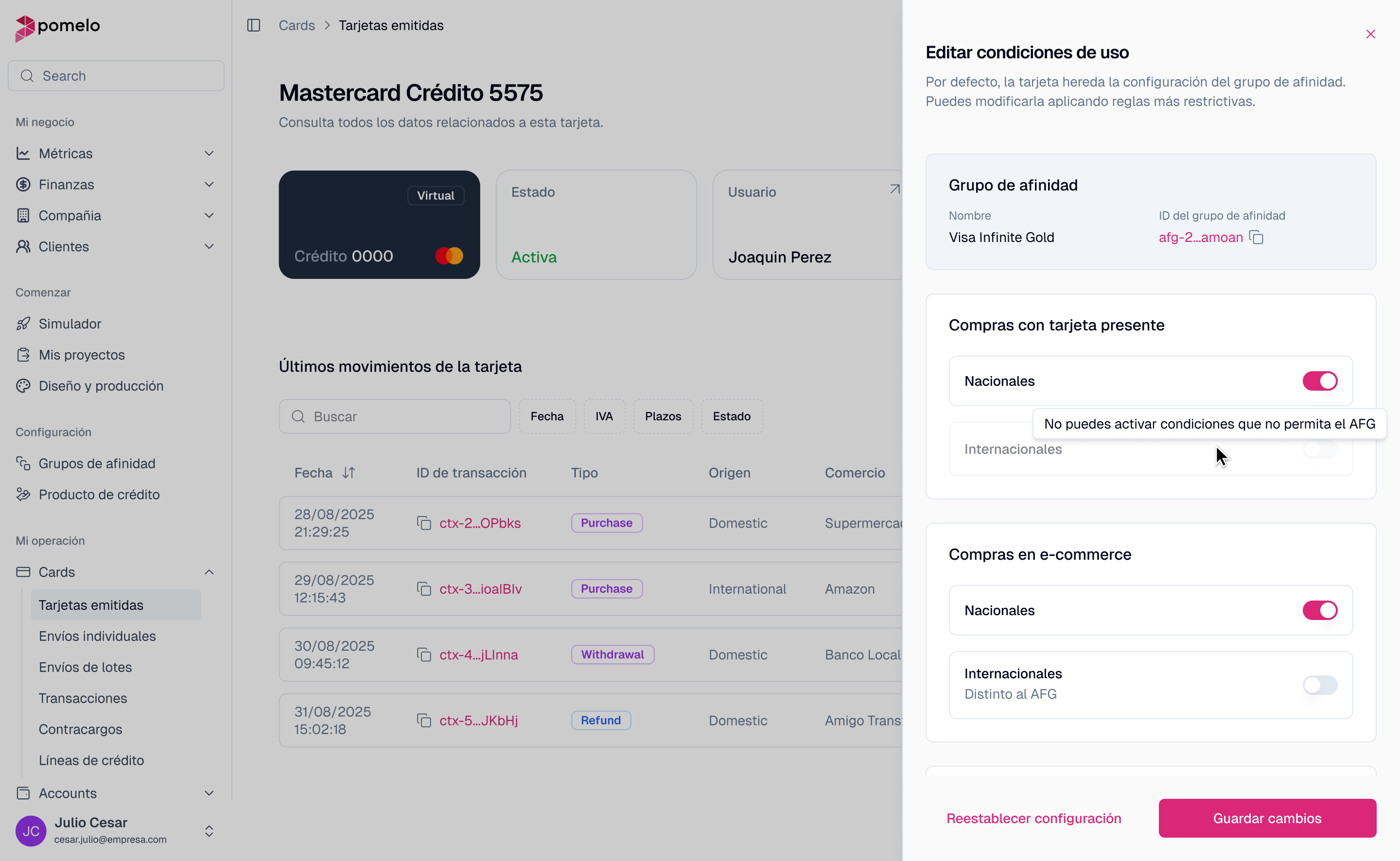
Task: Click Reestablecer configuración
Action: (1034, 818)
